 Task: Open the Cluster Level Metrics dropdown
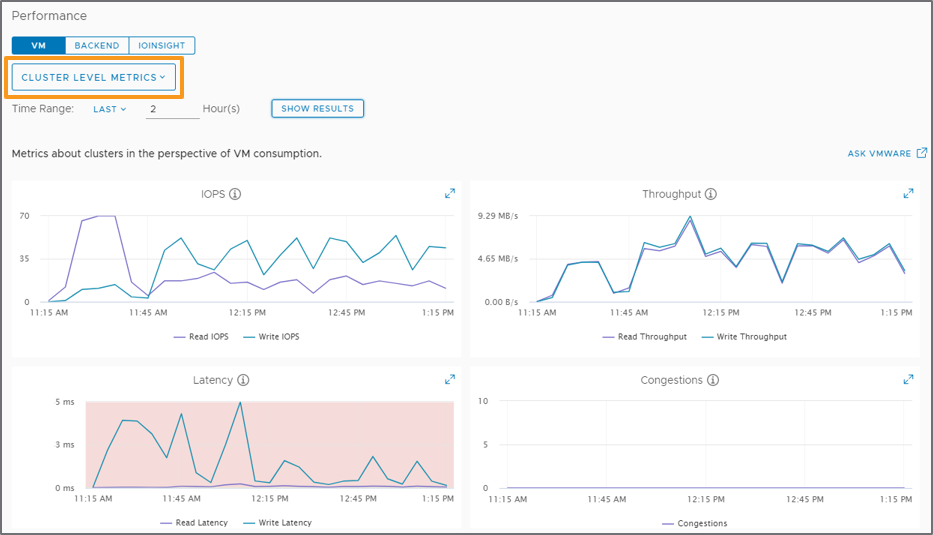tap(94, 77)
